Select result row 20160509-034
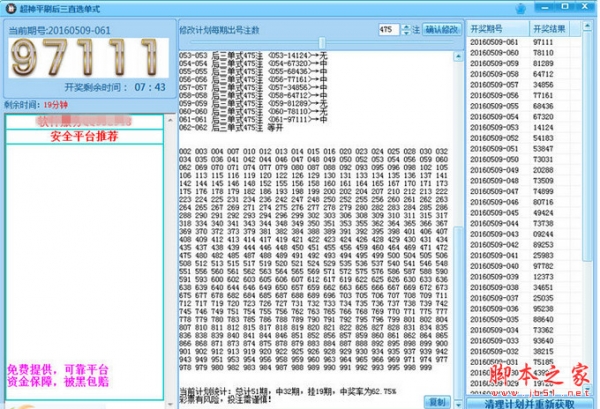Screen dimensions: 600x409 (x=524, y=330)
